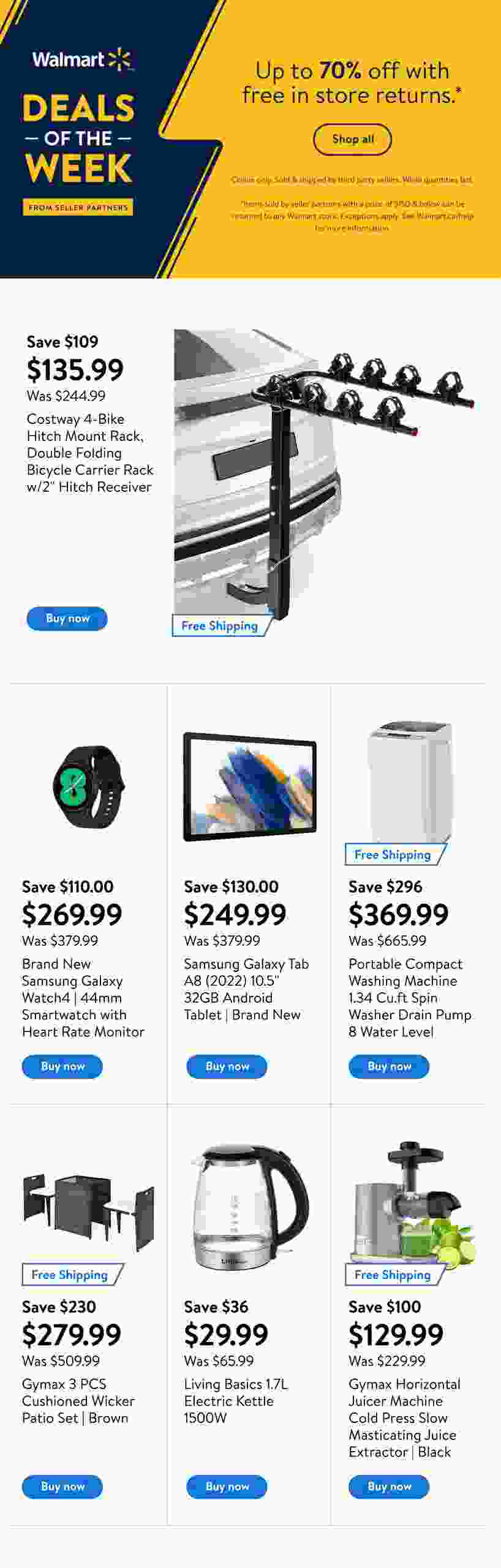
Task: Click Buy now for Gymax Juicer Machine
Action: (389, 1487)
